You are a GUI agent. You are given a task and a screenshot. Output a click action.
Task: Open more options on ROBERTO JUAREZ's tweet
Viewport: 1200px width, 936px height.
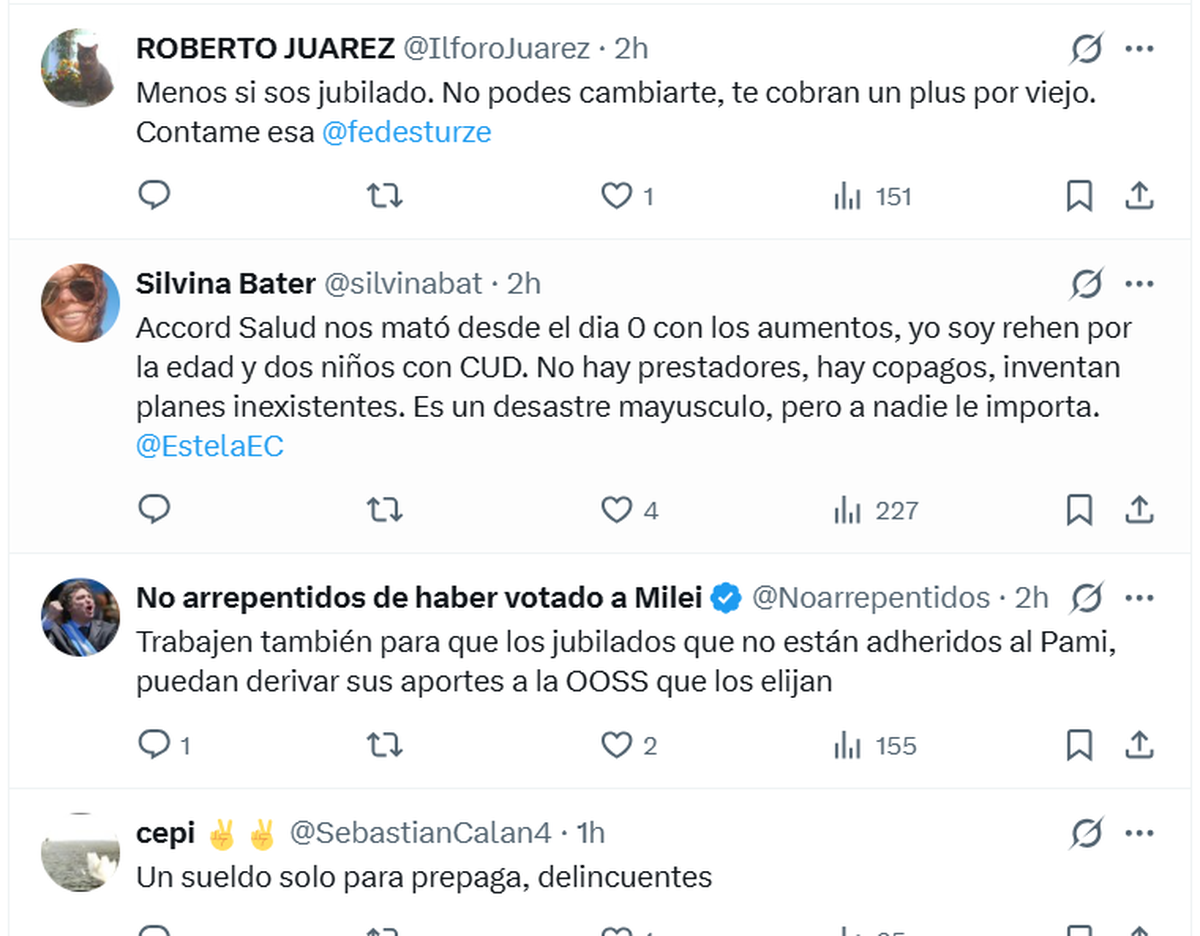1140,48
